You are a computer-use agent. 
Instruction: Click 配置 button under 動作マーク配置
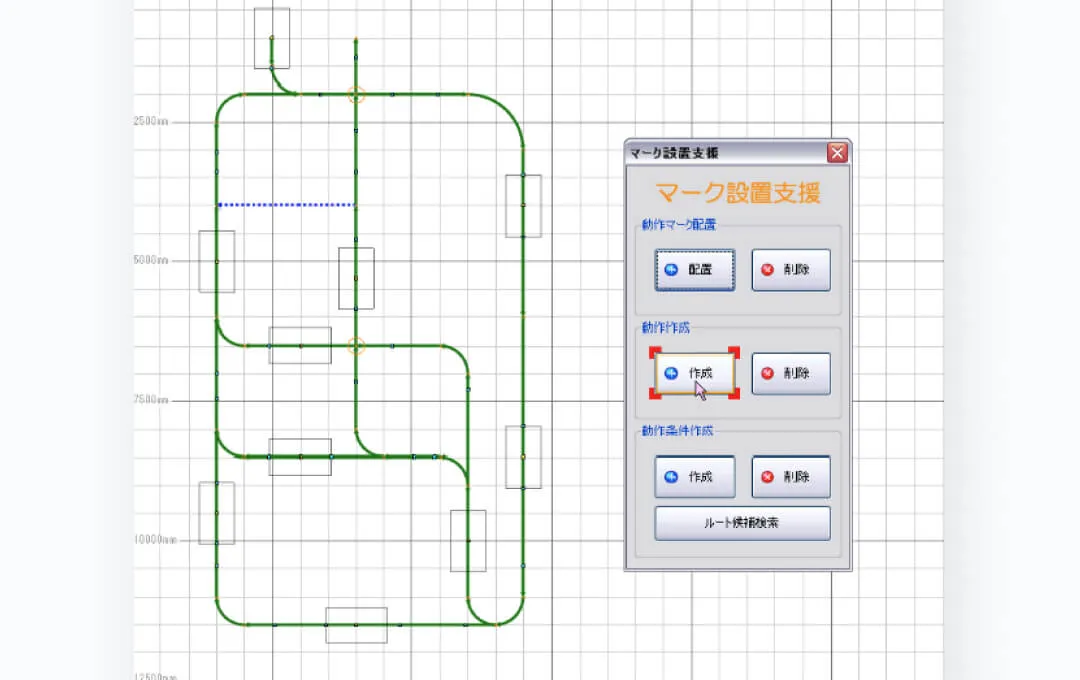tap(695, 270)
